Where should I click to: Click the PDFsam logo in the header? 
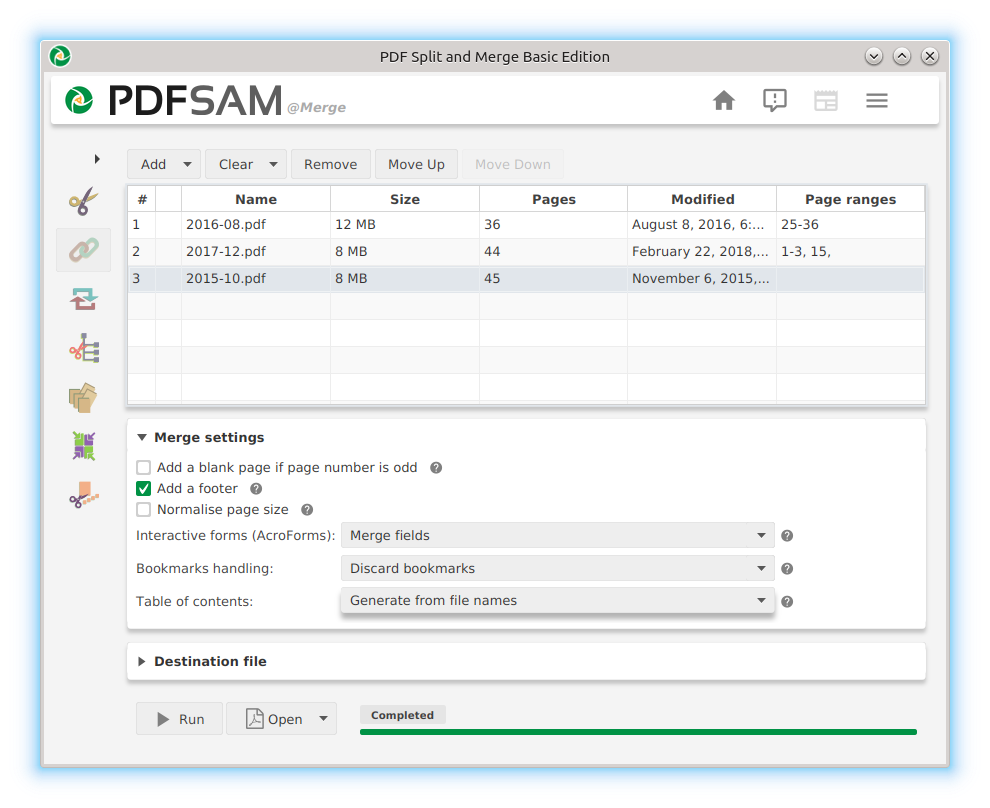pos(173,100)
